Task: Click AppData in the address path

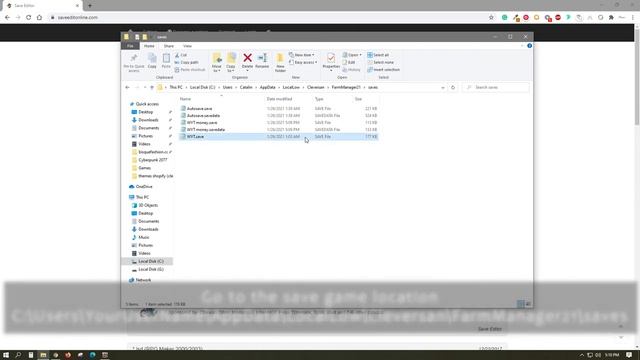Action: (x=267, y=87)
